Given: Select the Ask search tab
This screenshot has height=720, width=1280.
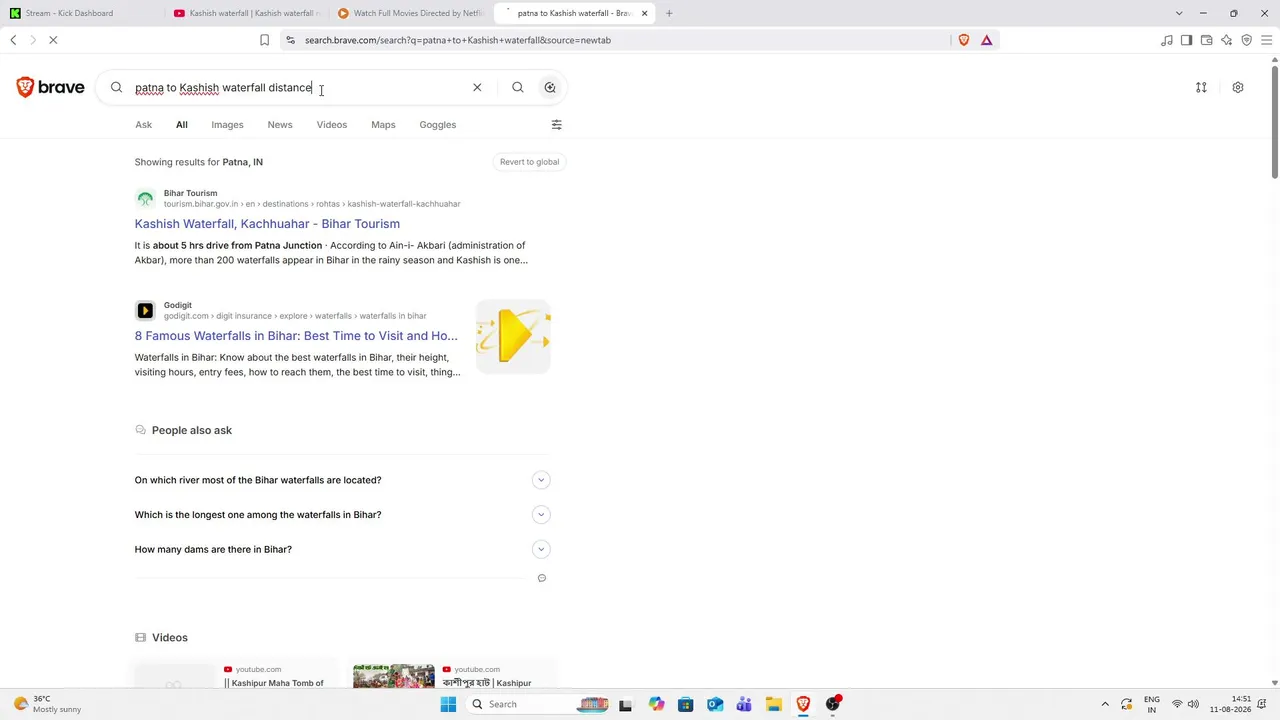Looking at the screenshot, I should pos(144,125).
